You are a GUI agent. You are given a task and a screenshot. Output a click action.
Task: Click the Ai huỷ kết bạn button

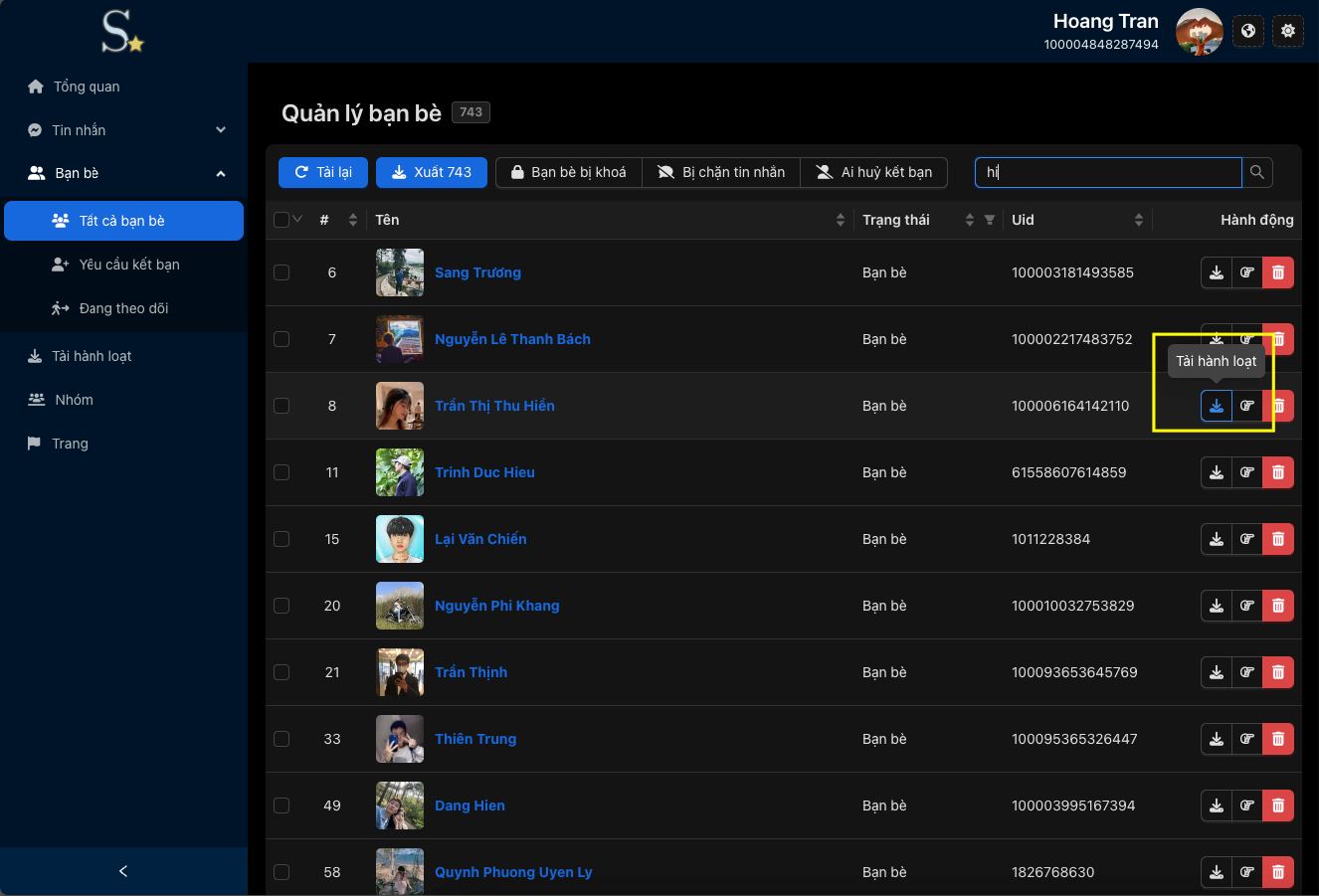pyautogui.click(x=874, y=172)
